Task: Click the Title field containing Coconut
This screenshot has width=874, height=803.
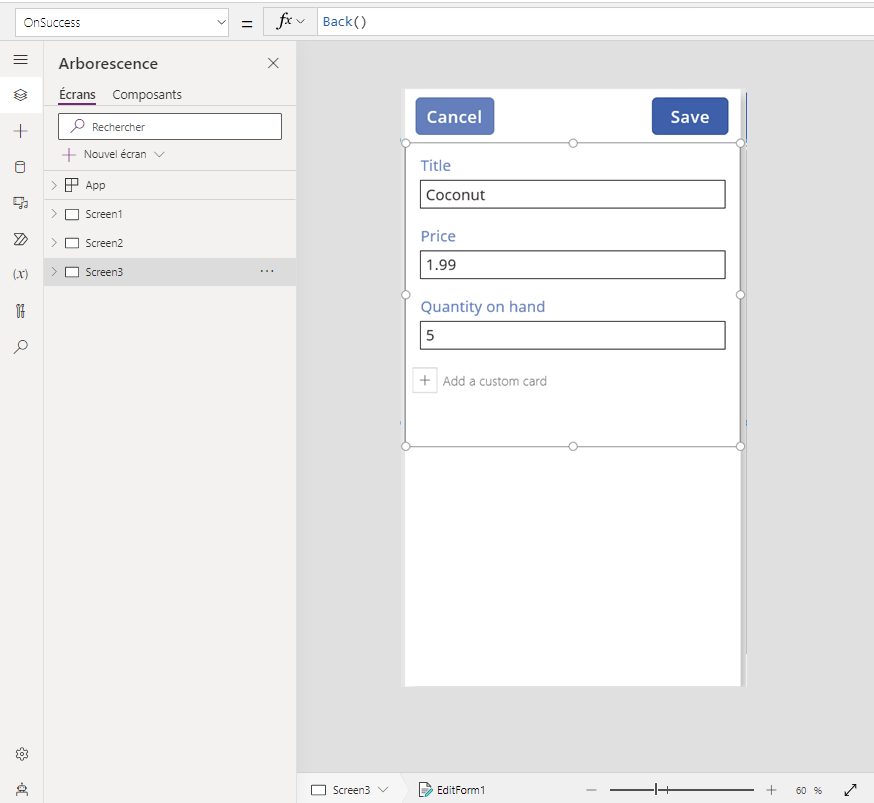Action: (572, 194)
